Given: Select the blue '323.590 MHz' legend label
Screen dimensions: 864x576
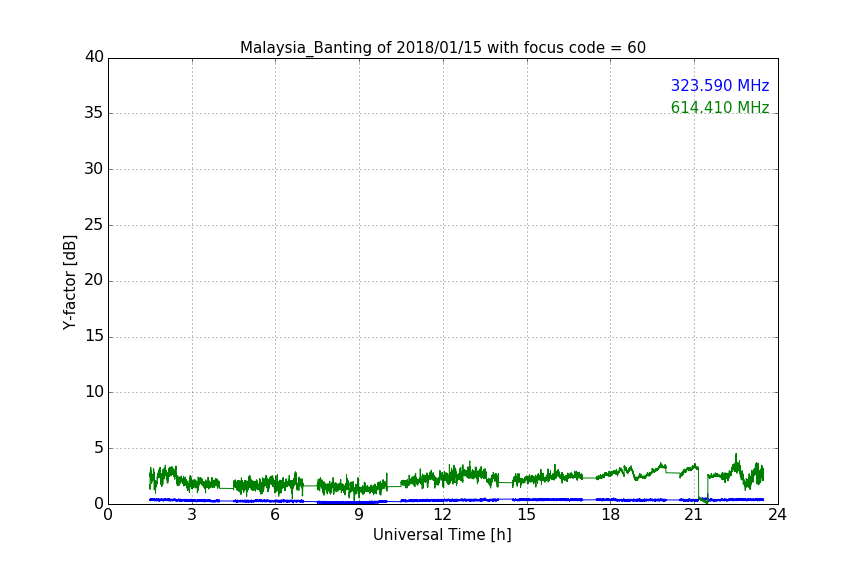Looking at the screenshot, I should click(x=720, y=85).
